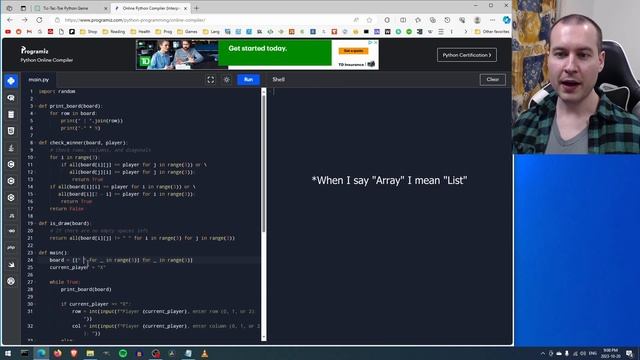Image resolution: width=640 pixels, height=360 pixels.
Task: Open the Rust compiler icon
Action: tap(11, 281)
